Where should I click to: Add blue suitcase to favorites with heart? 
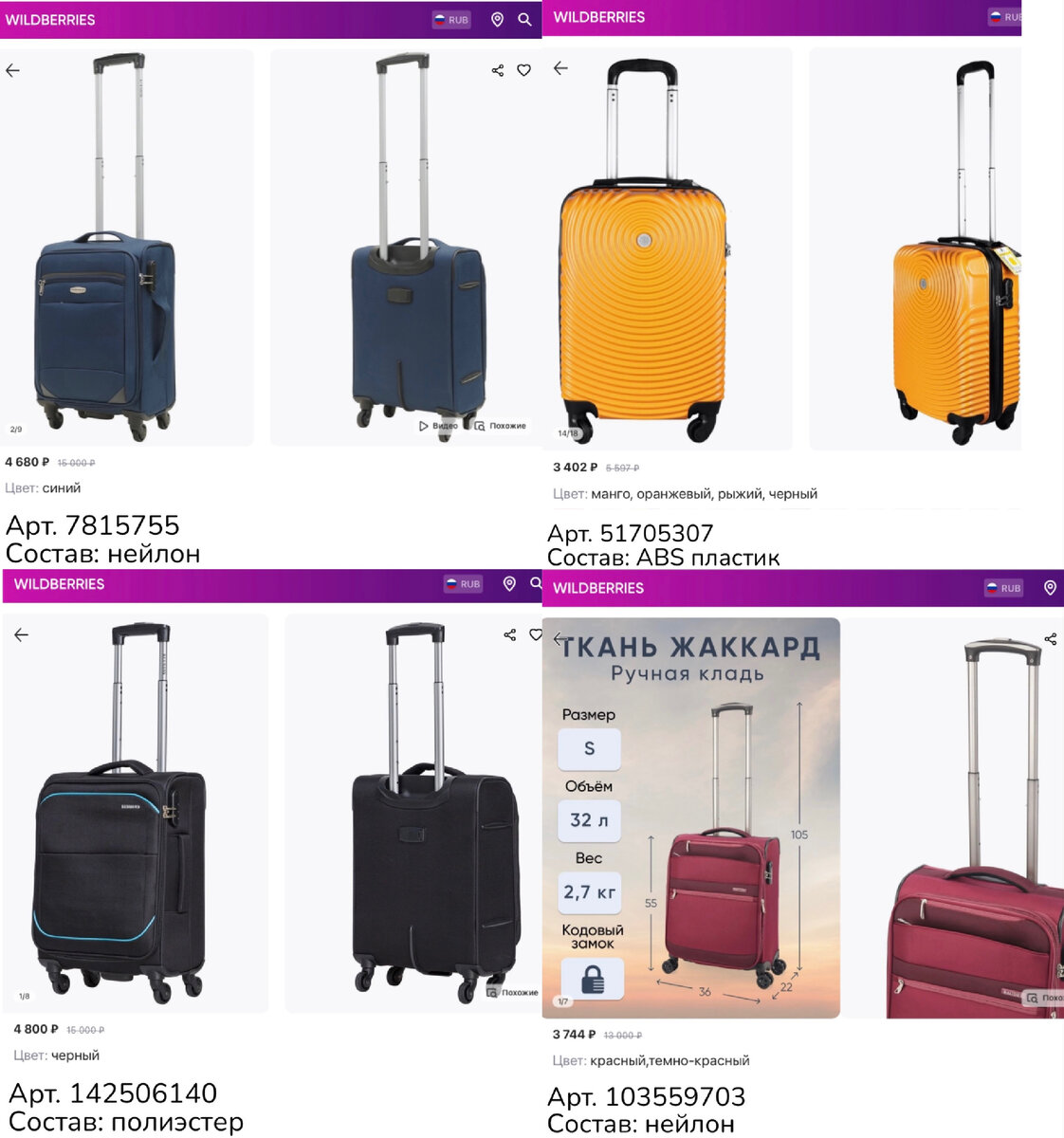click(523, 70)
